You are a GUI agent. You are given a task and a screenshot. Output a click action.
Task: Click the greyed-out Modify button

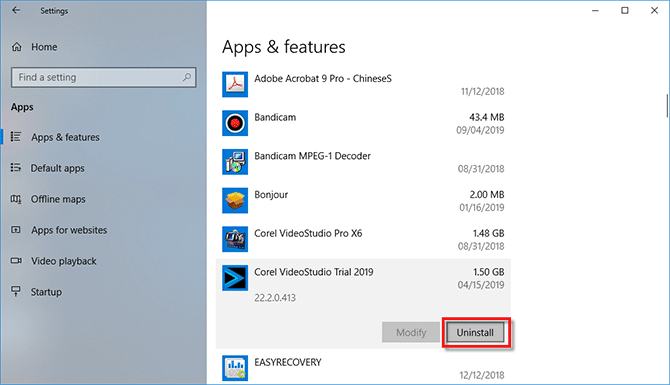[411, 332]
